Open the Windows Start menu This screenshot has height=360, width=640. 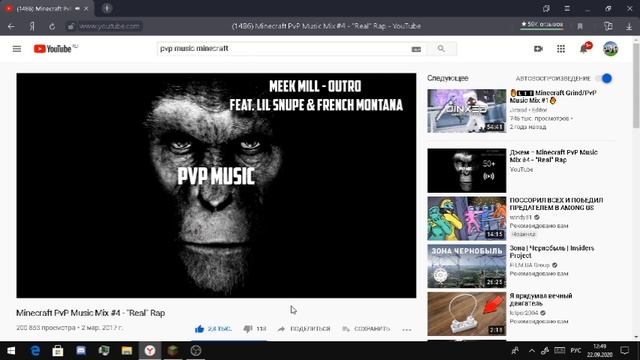click(x=11, y=351)
